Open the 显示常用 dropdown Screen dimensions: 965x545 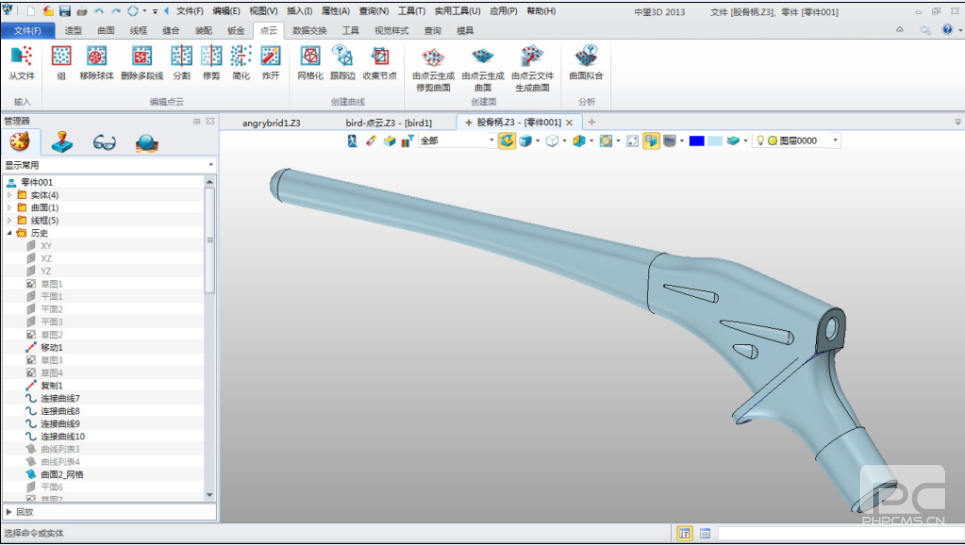(x=109, y=165)
